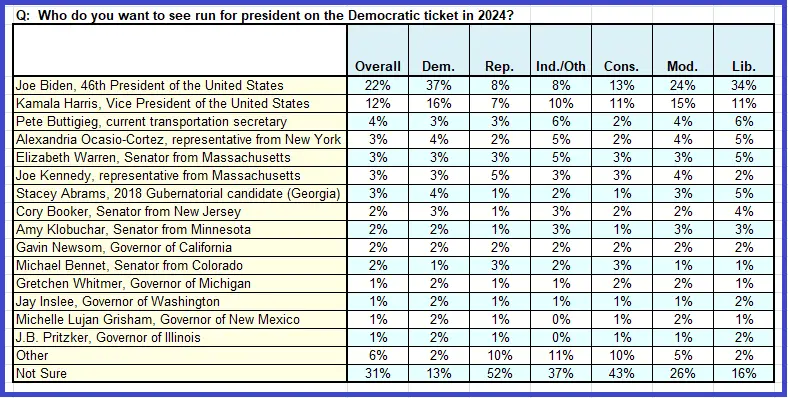Click the J.B. Pritzker row label
This screenshot has width=788, height=398.
[180, 337]
